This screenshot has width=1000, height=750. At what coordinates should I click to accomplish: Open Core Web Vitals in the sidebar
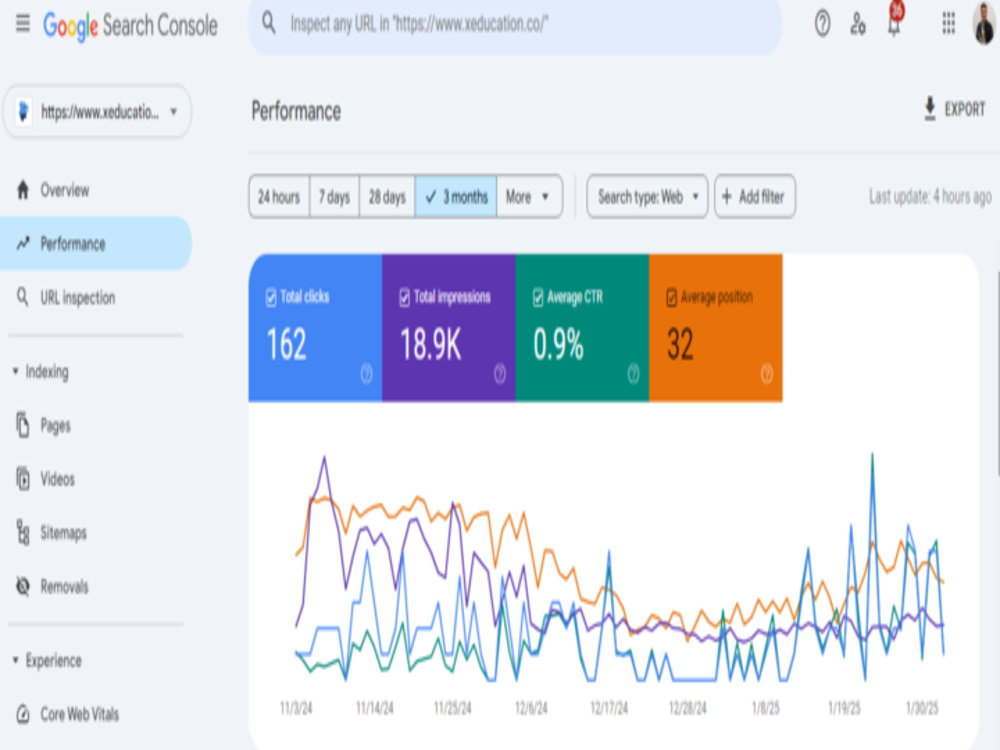coord(96,714)
